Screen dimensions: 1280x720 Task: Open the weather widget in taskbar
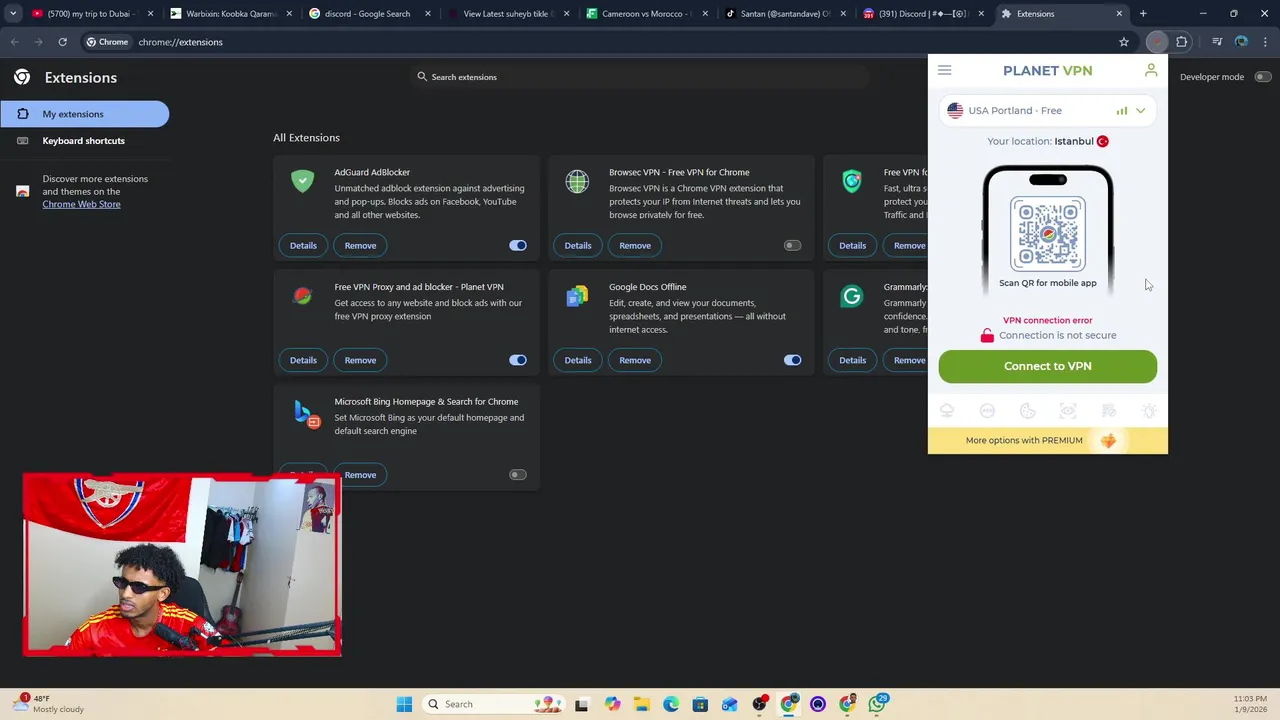(50, 704)
